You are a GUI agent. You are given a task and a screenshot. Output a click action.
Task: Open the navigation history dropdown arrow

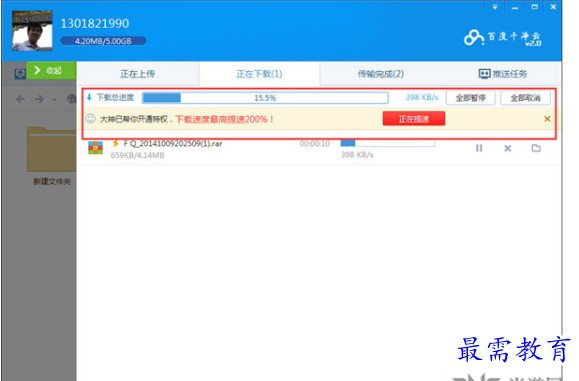(54, 99)
